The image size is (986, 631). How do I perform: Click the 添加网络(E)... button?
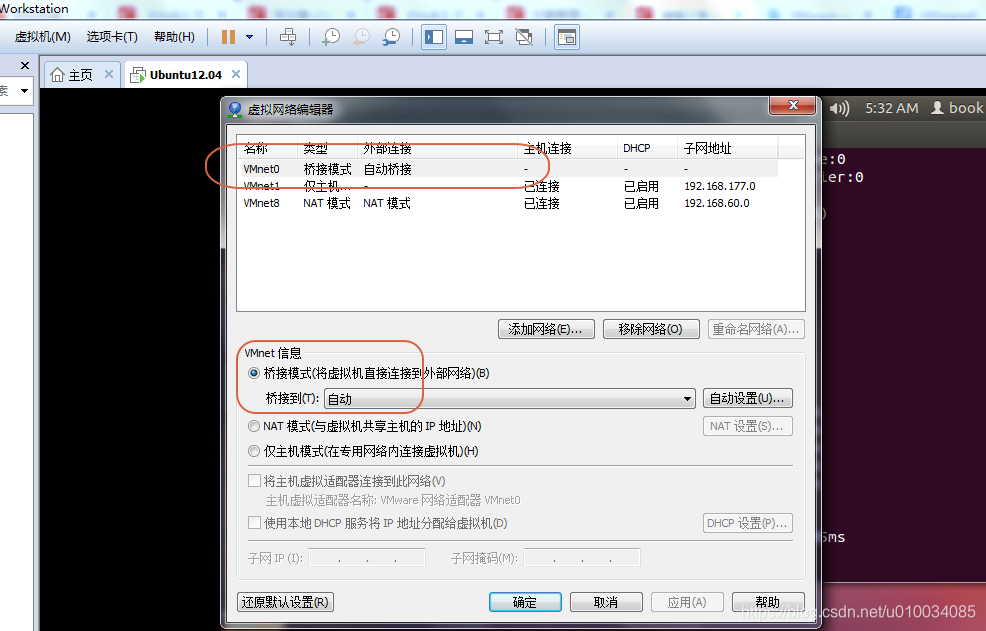[x=546, y=329]
